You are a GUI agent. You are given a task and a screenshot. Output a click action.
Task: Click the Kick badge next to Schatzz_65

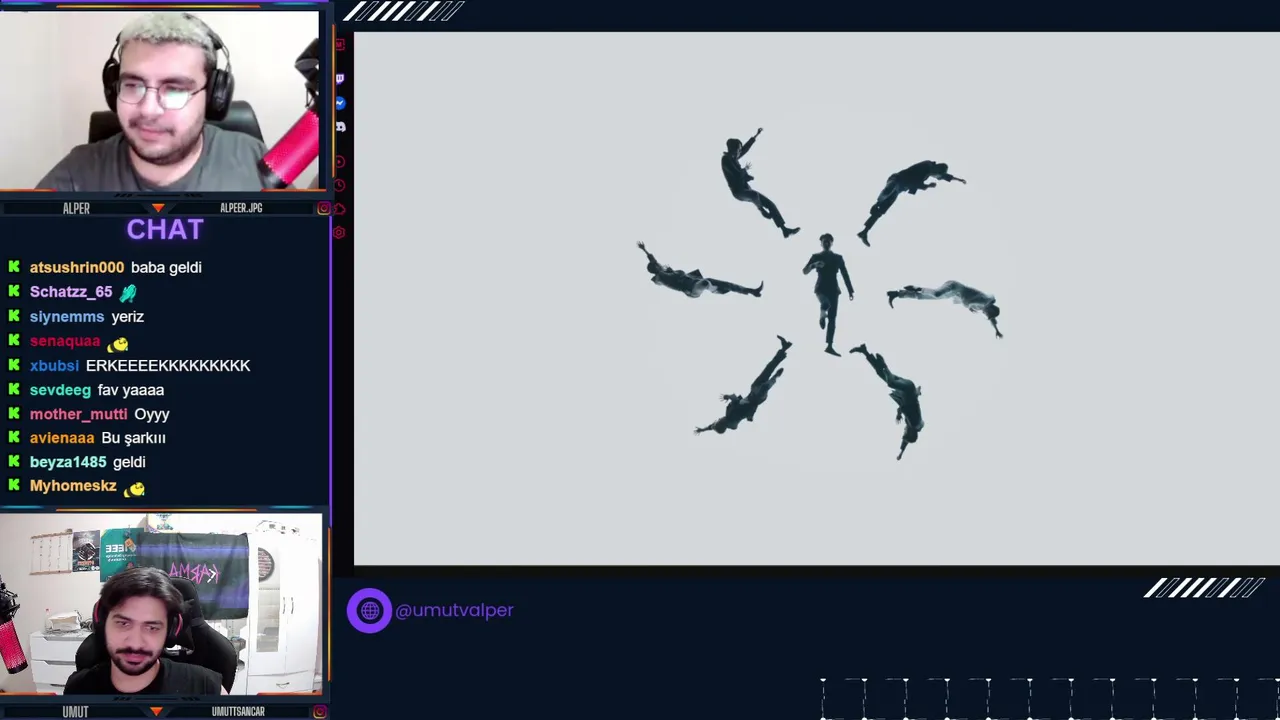[x=14, y=292]
